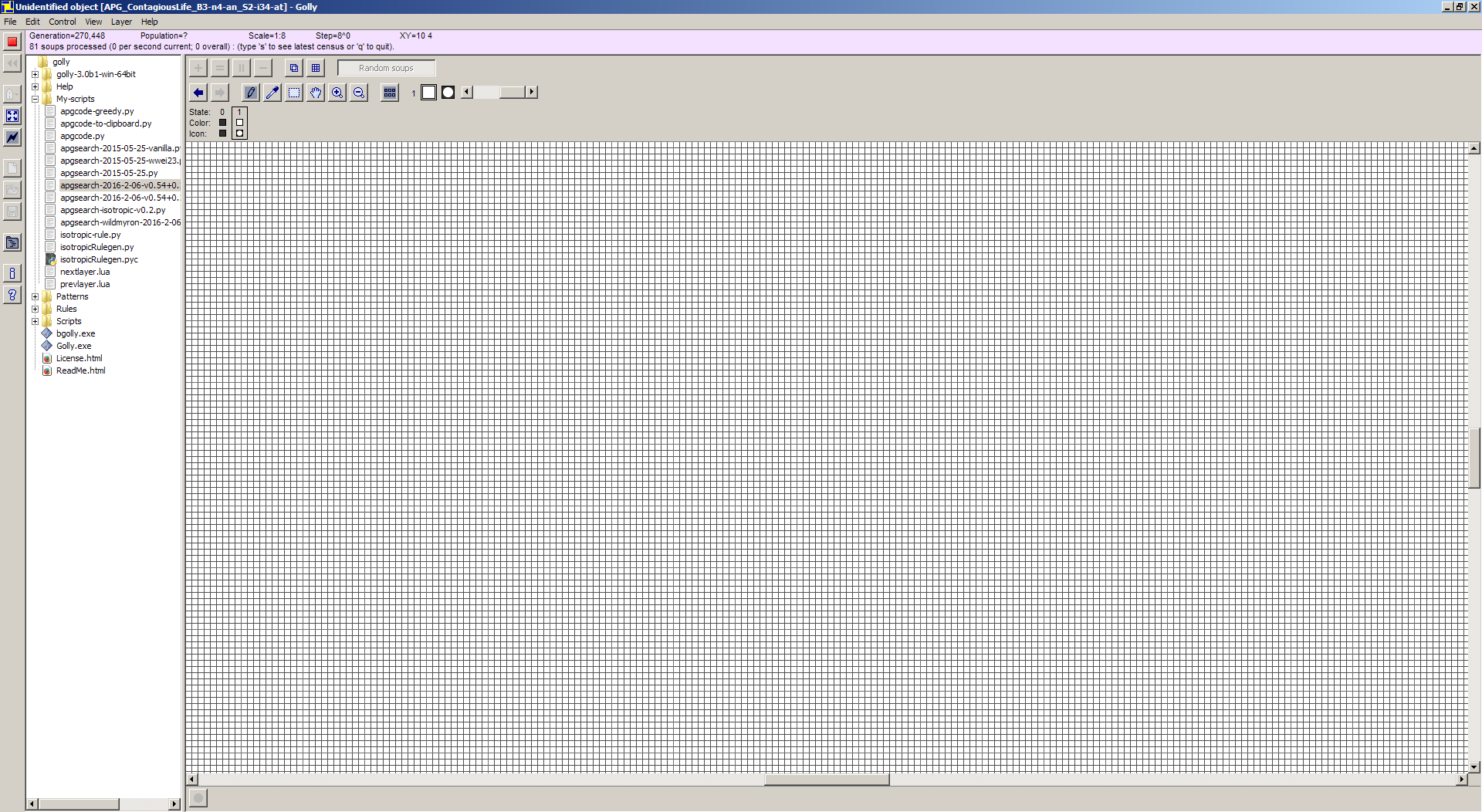Click the Redo arrow
1482x812 pixels.
pos(220,93)
